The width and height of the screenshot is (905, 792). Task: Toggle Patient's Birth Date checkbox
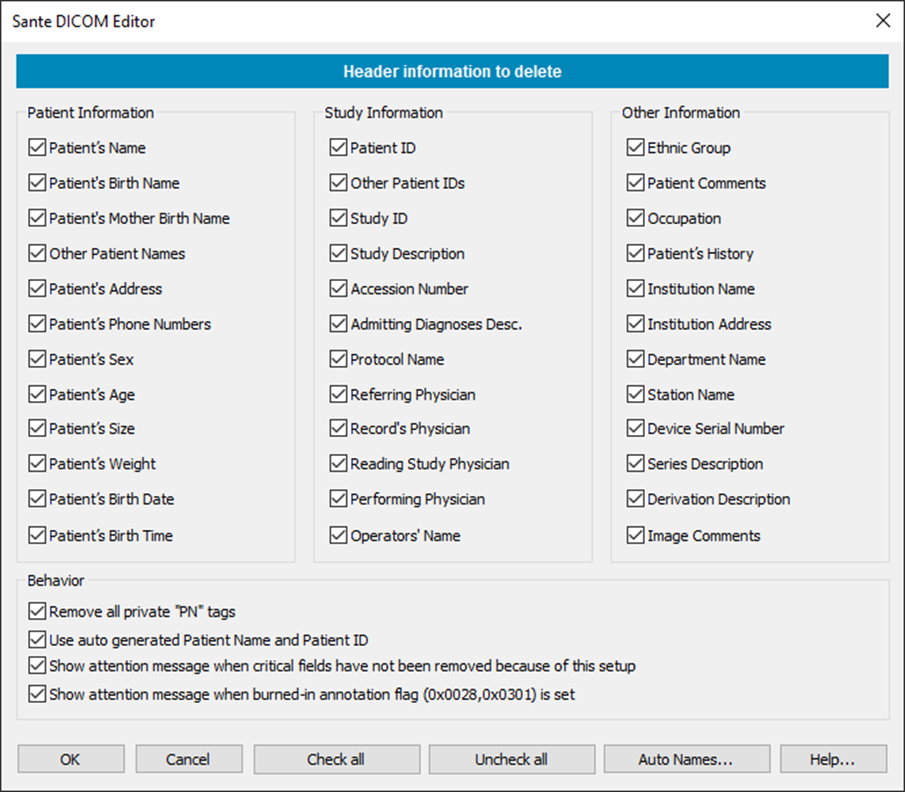point(38,499)
